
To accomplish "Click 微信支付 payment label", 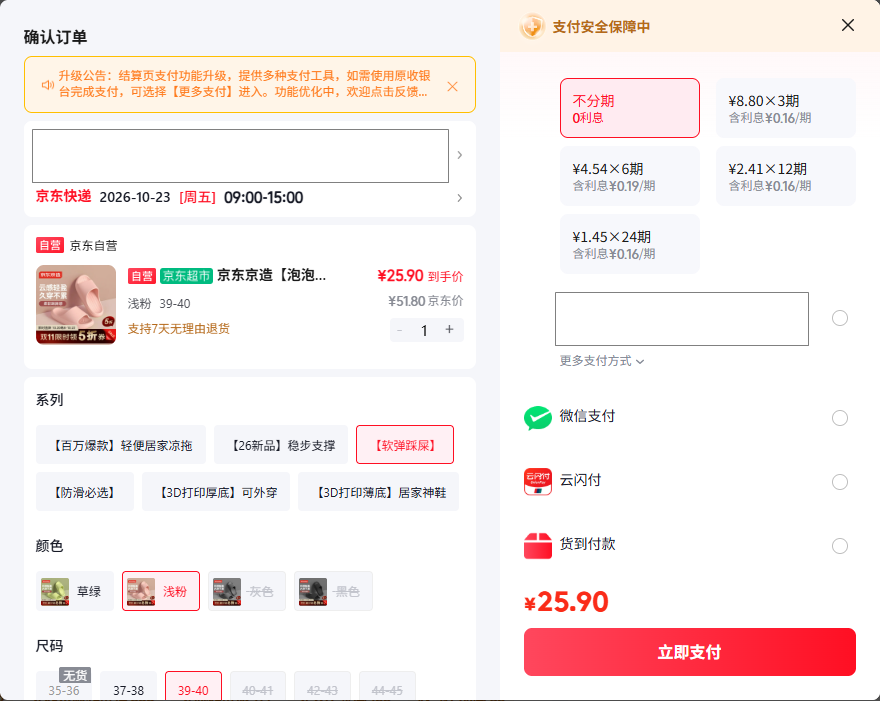I will (587, 416).
